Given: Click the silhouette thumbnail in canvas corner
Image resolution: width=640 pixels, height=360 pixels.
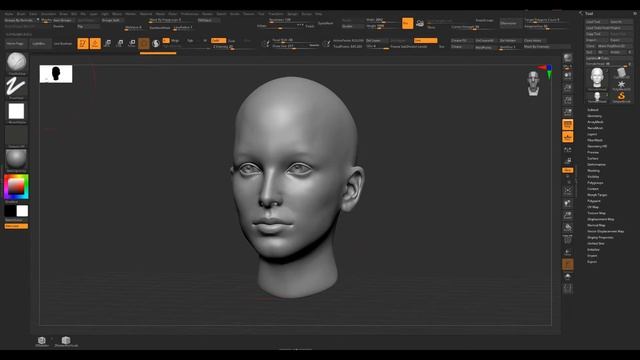Looking at the screenshot, I should pos(56,74).
